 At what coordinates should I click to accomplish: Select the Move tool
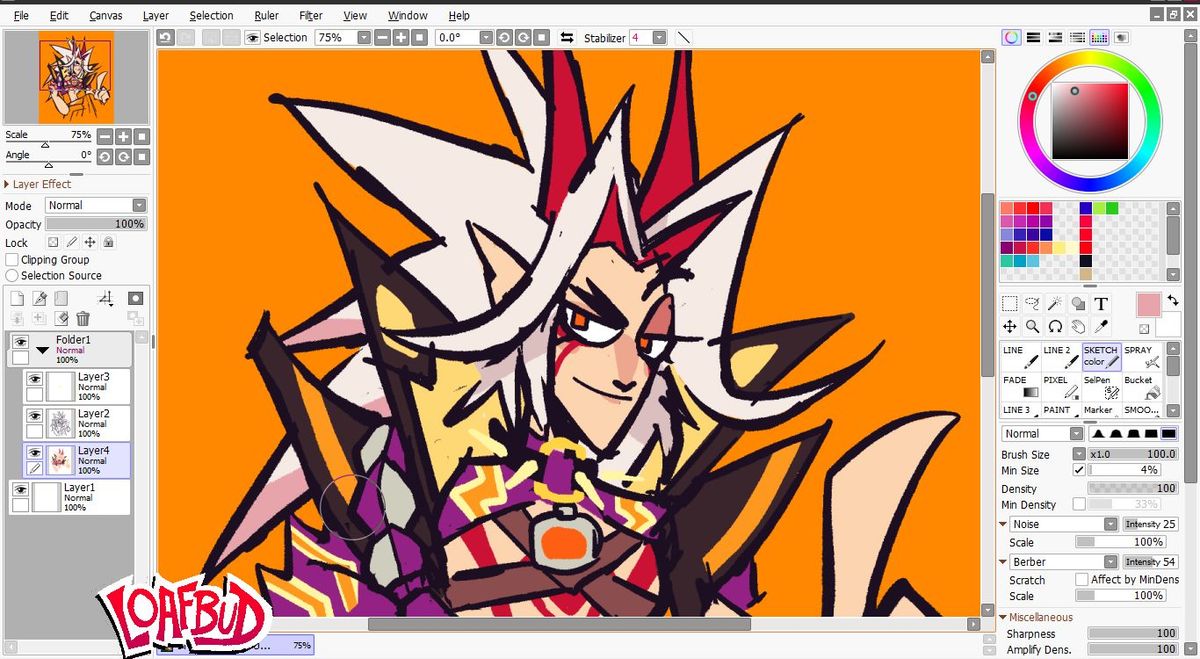[1010, 327]
